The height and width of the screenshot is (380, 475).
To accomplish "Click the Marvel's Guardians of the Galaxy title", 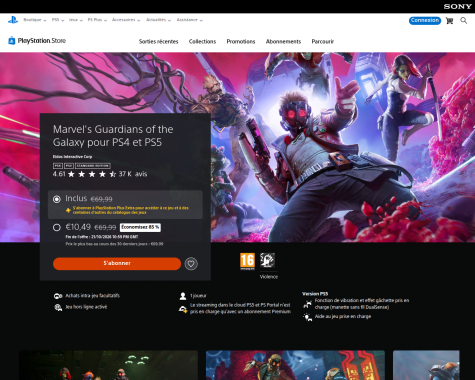I will [113, 136].
